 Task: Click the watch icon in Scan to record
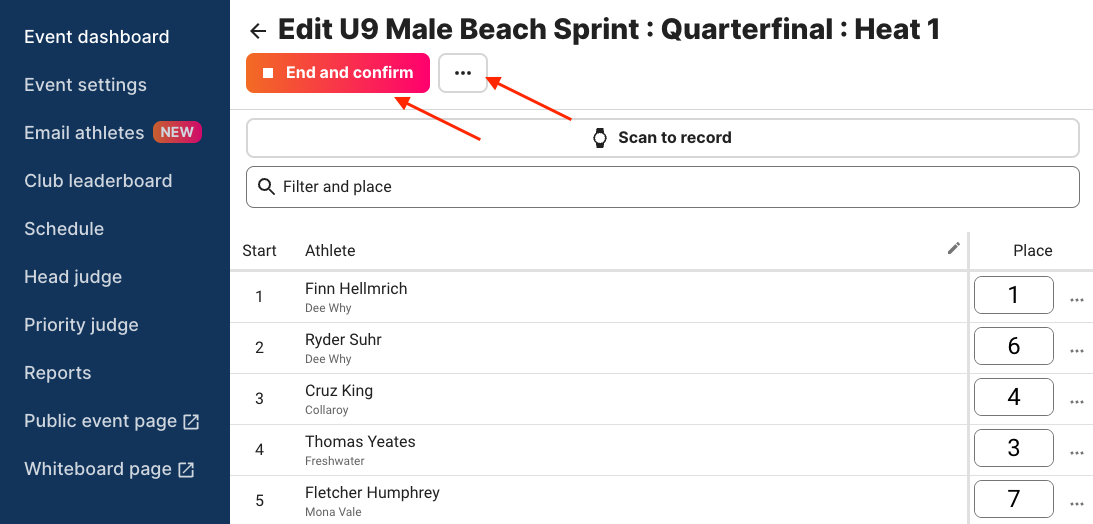(x=599, y=138)
